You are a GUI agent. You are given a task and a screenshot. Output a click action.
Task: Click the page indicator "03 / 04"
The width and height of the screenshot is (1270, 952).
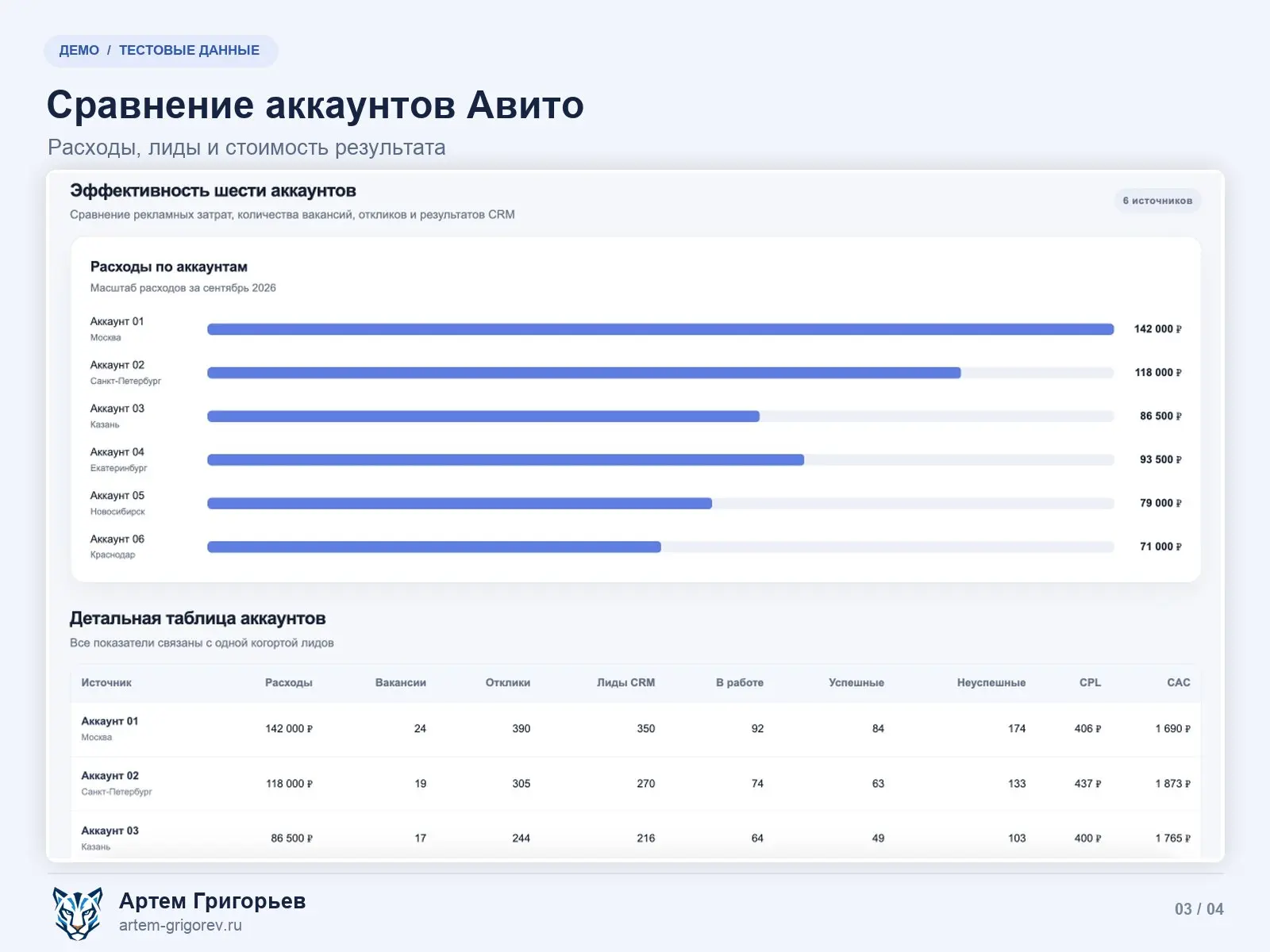click(x=1199, y=909)
